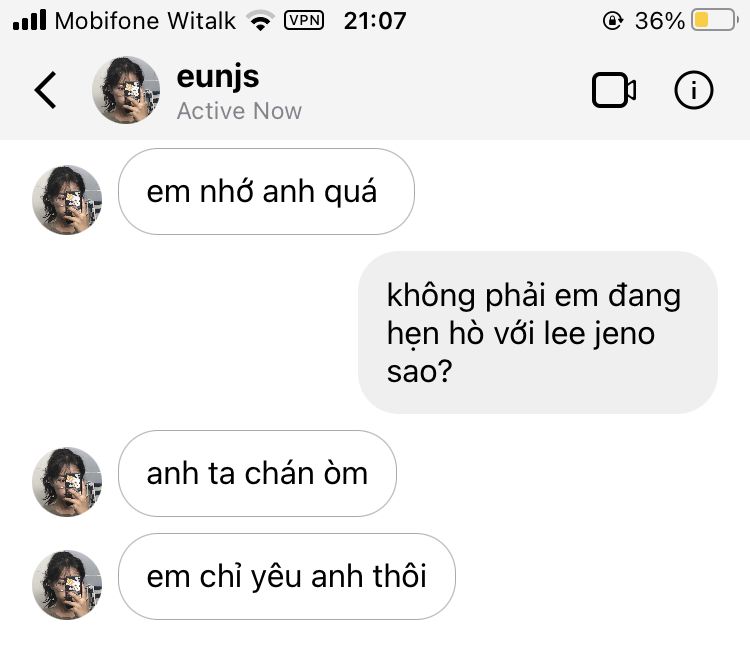Tap the eunjs username in the header
This screenshot has width=750, height=655.
pyautogui.click(x=218, y=77)
